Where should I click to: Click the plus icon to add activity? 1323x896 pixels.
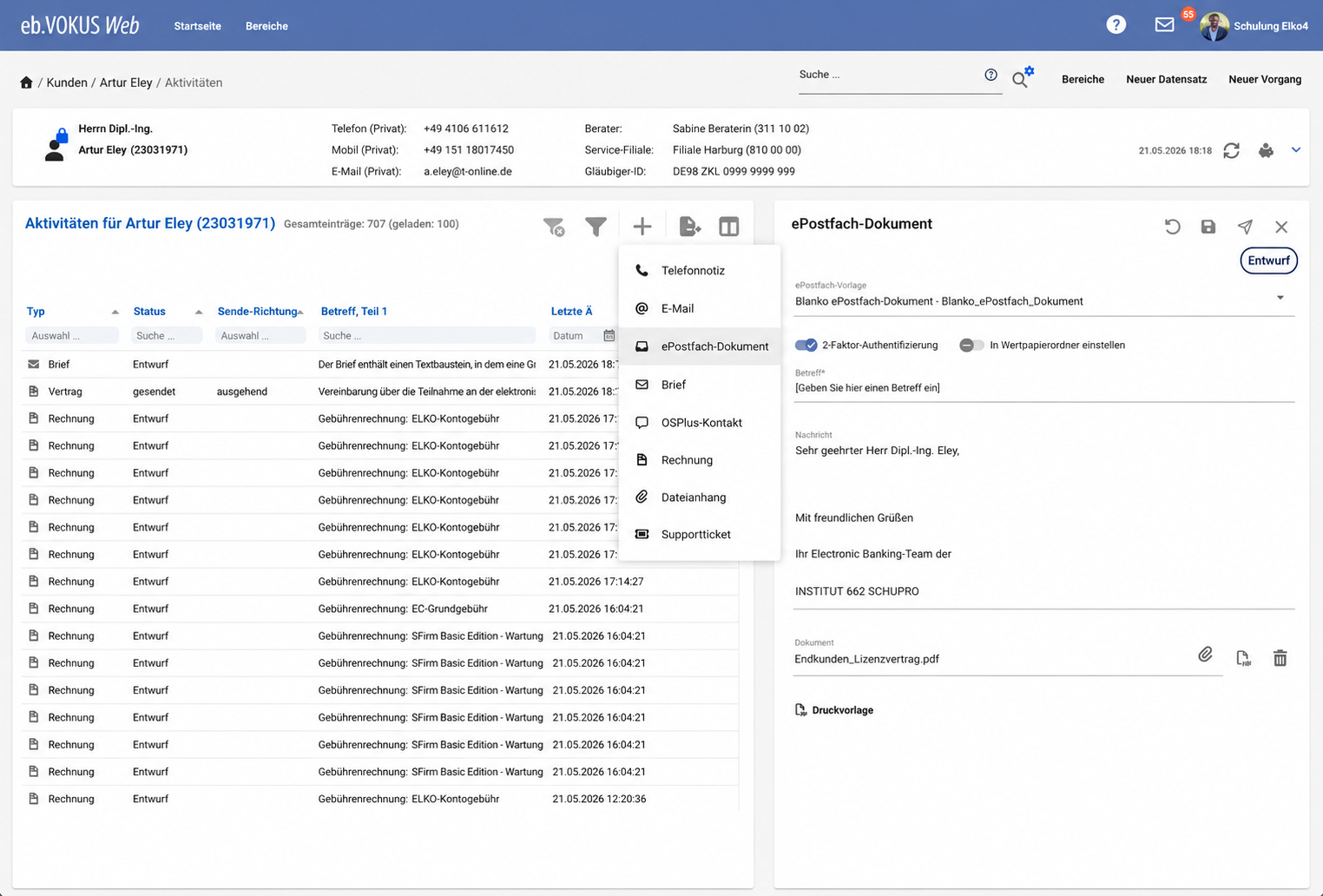click(642, 227)
